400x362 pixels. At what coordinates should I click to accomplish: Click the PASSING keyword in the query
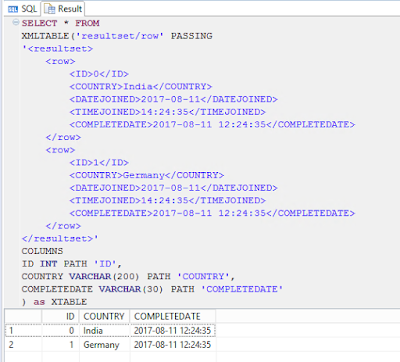192,36
